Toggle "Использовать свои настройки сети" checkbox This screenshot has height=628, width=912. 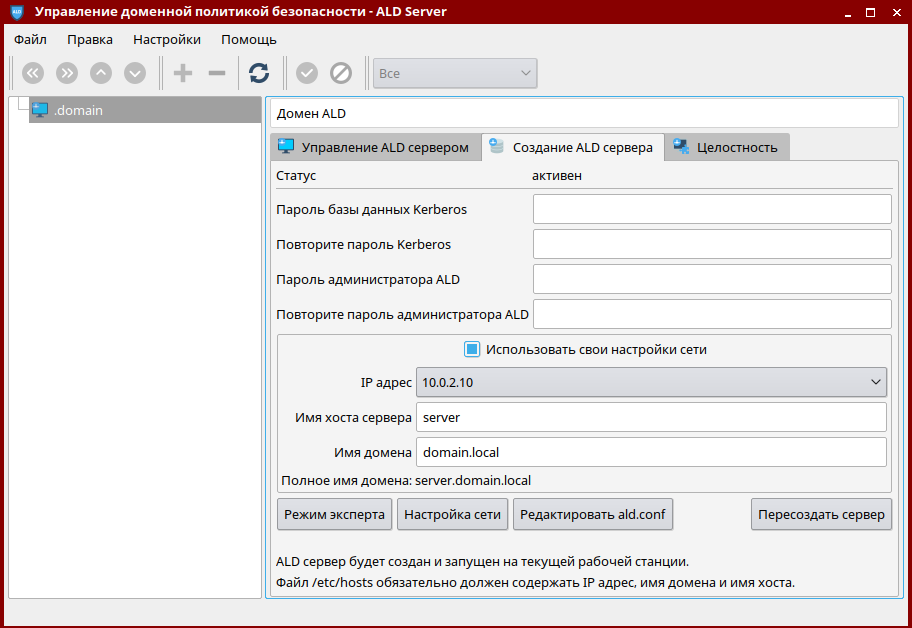472,349
